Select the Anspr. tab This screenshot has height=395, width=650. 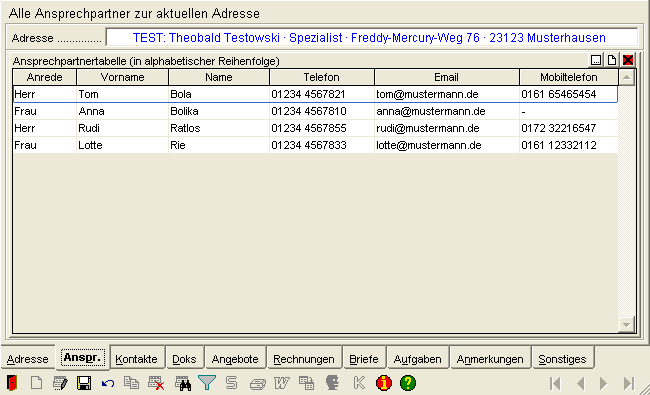click(x=82, y=357)
